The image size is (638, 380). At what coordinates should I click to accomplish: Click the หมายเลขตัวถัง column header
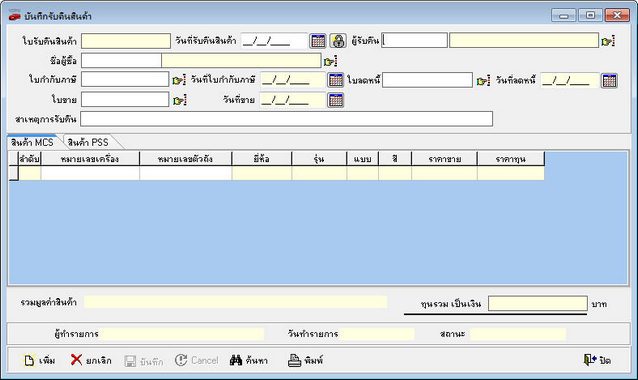[186, 159]
